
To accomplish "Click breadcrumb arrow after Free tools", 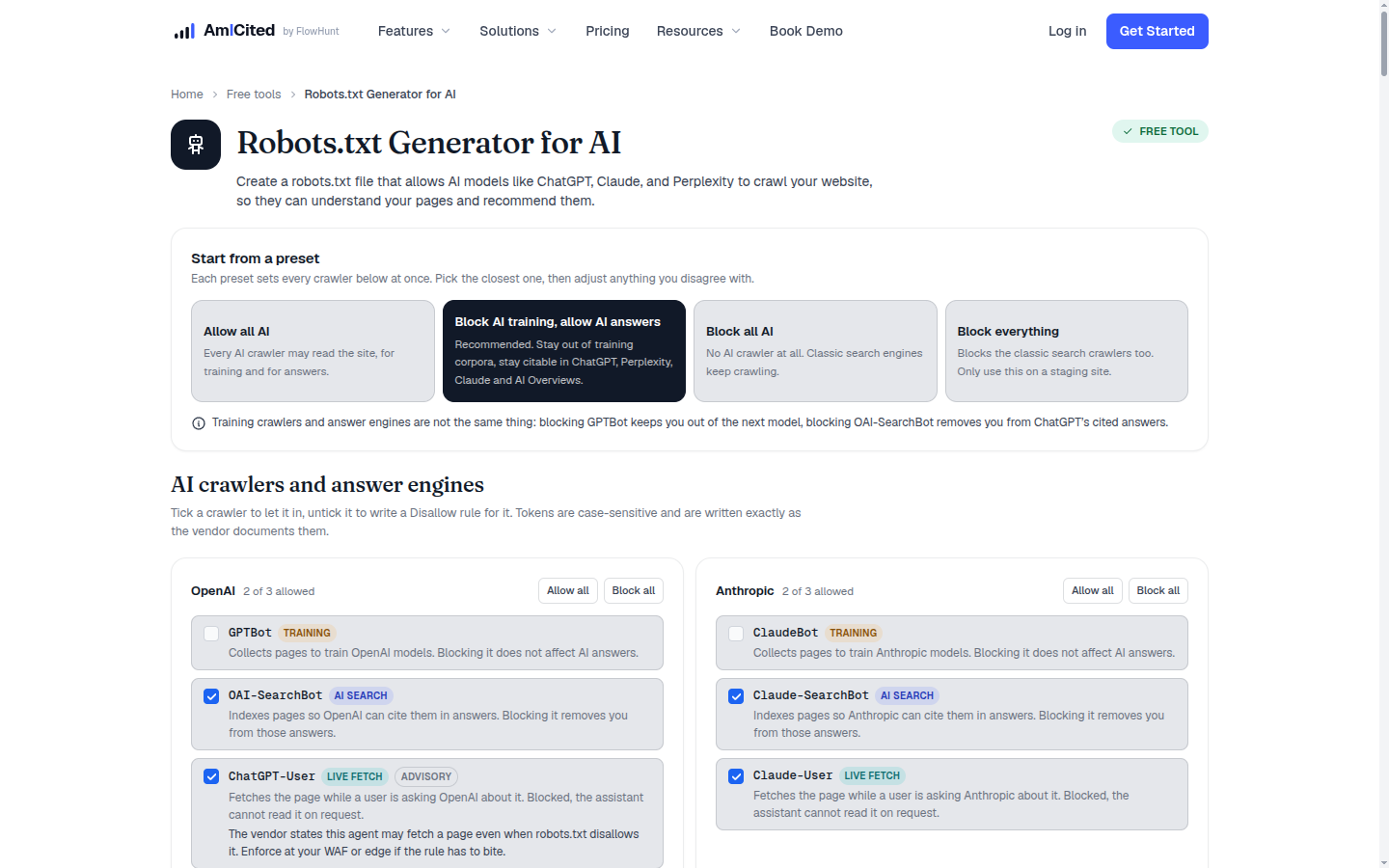I will (x=293, y=95).
